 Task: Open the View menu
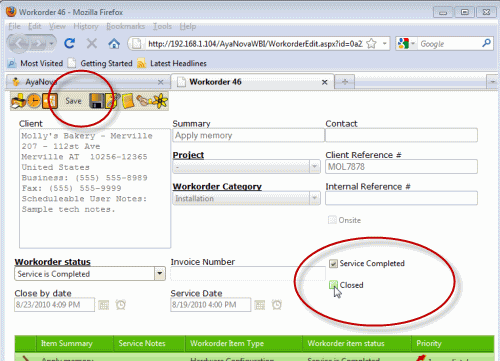pyautogui.click(x=57, y=26)
